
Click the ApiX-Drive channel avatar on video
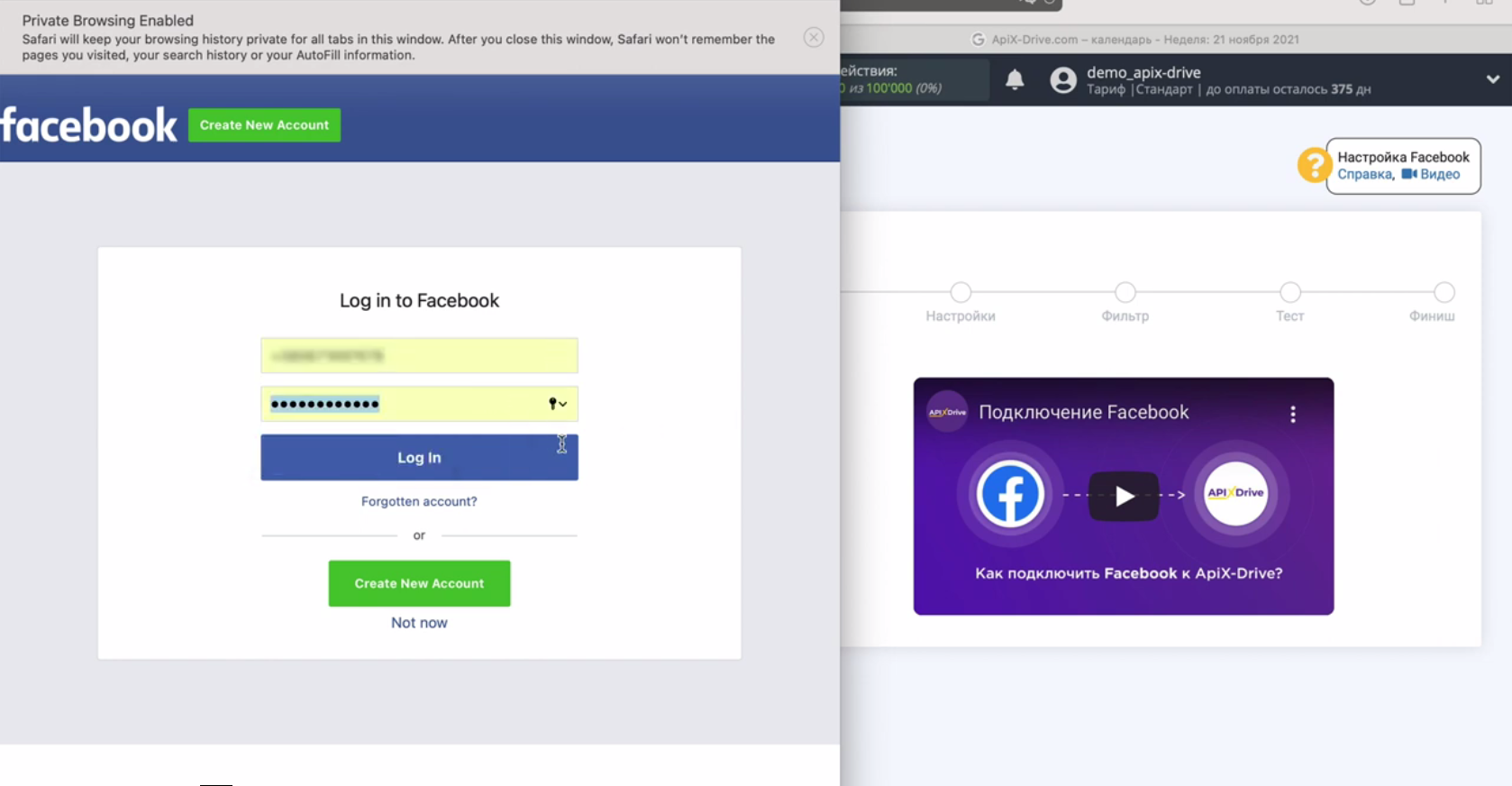coord(947,412)
